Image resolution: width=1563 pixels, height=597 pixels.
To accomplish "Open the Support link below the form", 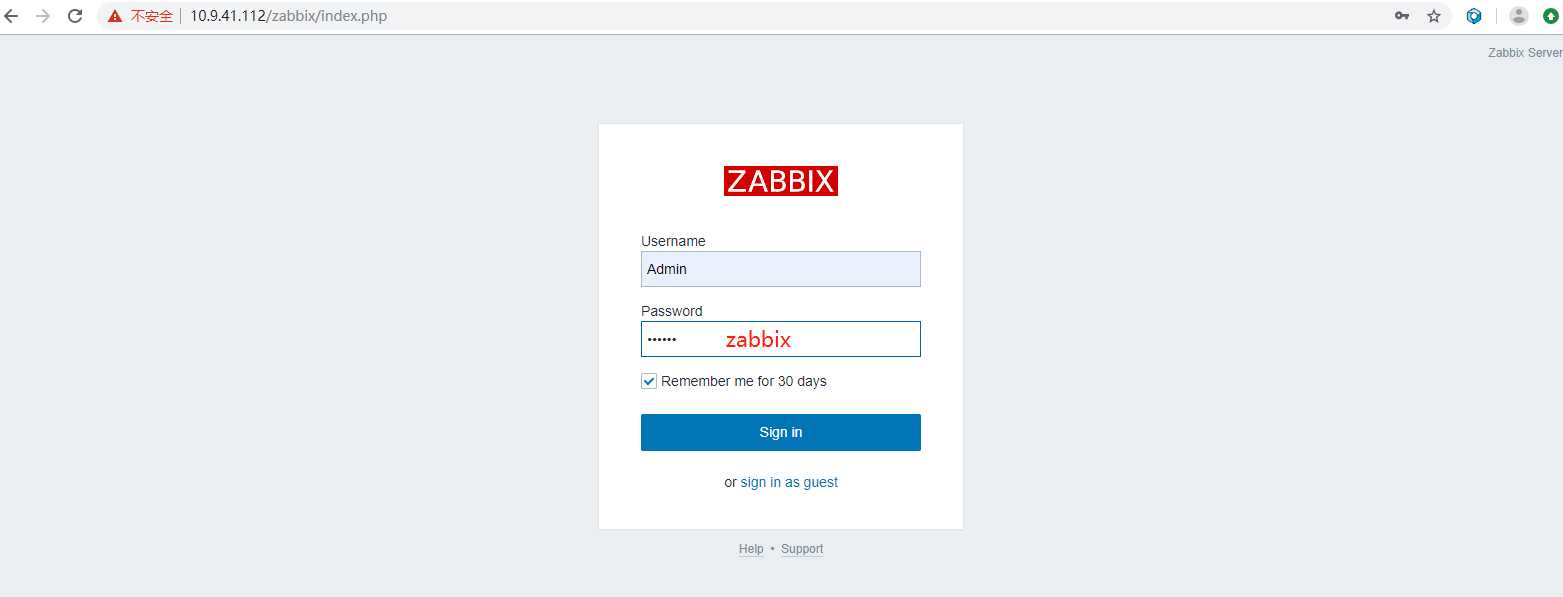I will (802, 549).
